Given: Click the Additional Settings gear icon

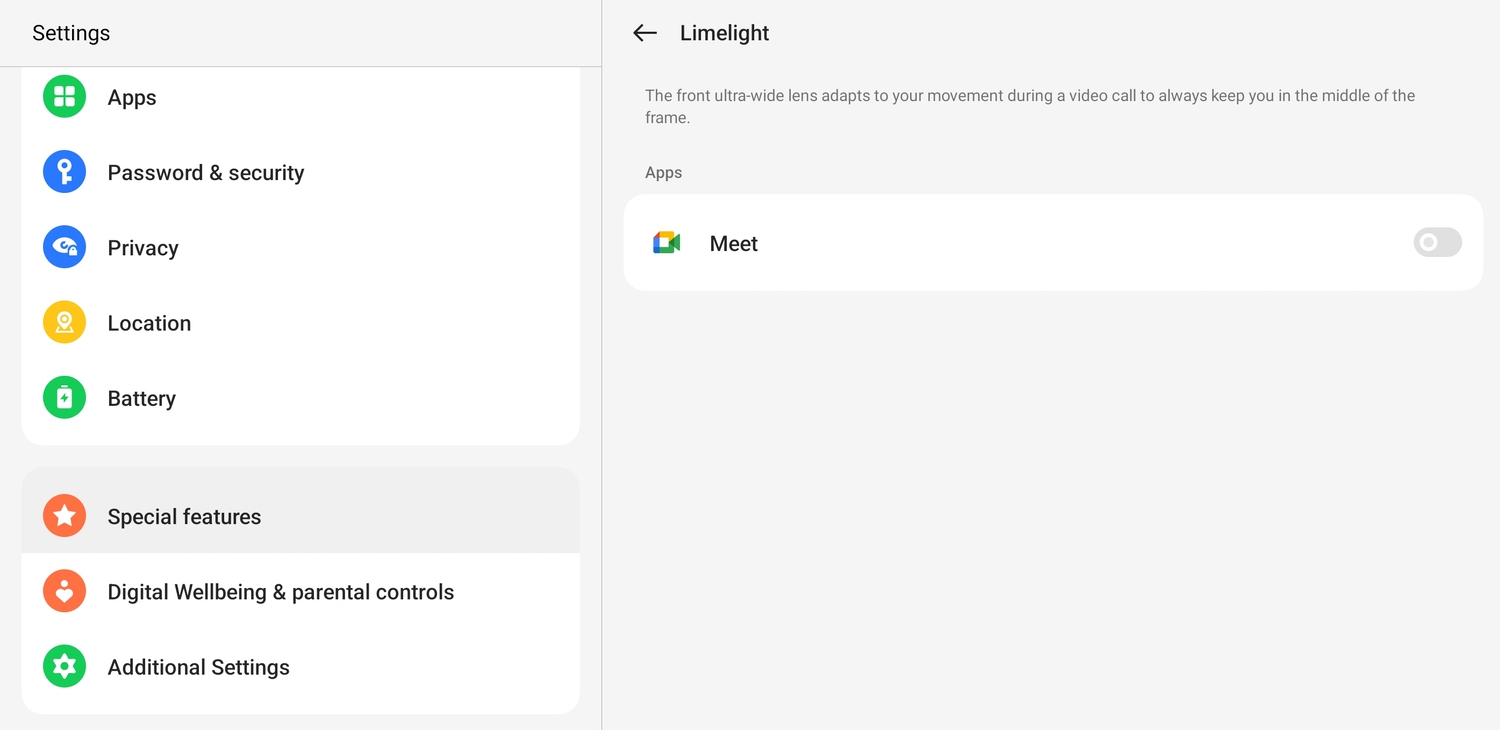Looking at the screenshot, I should point(64,666).
